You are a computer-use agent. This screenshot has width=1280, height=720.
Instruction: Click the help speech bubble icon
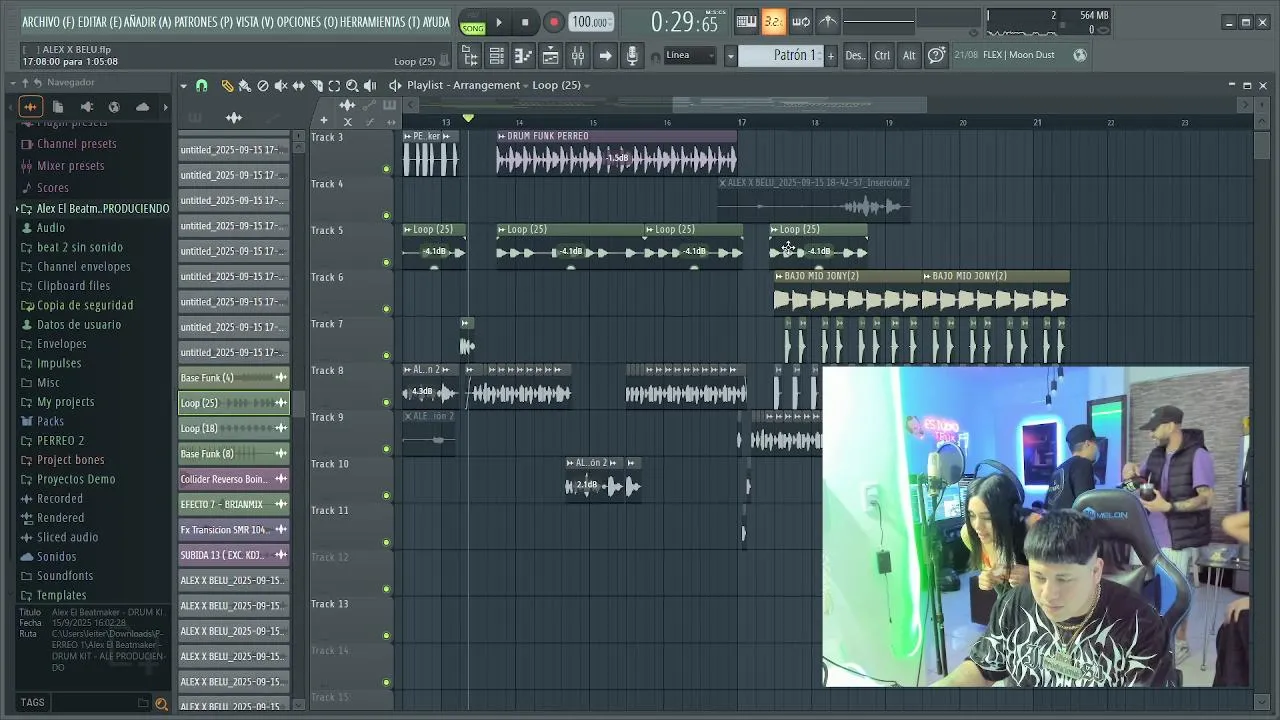(936, 56)
